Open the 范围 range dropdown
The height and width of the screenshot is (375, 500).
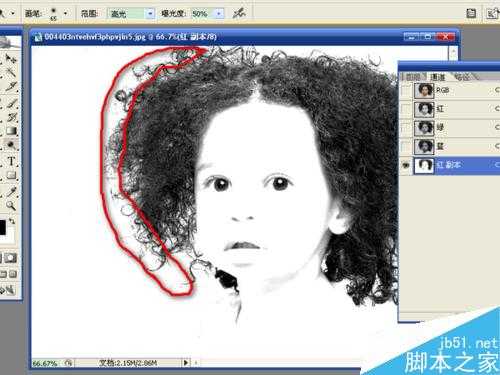tap(131, 14)
